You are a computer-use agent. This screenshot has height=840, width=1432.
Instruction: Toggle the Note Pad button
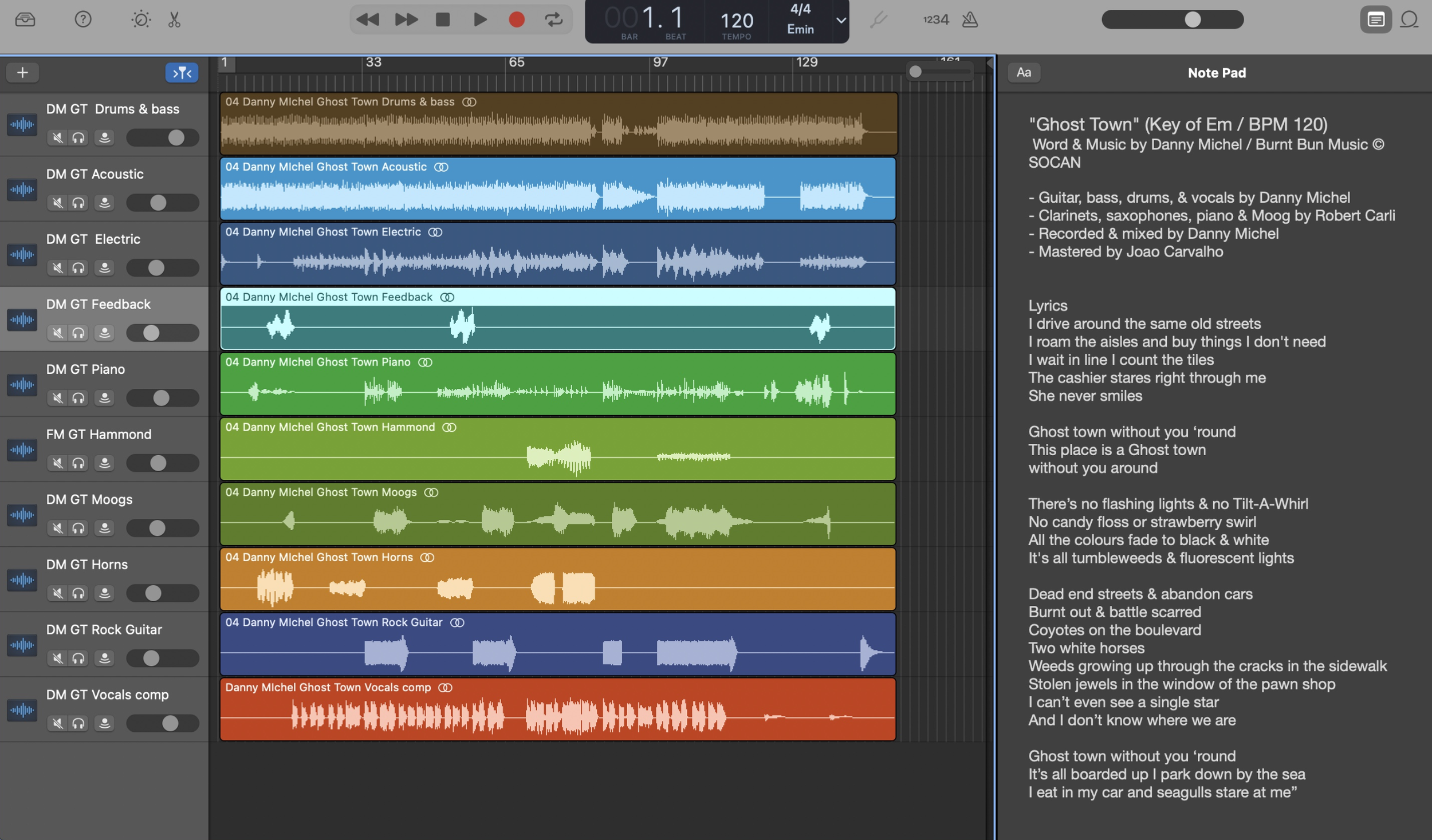pyautogui.click(x=1375, y=19)
